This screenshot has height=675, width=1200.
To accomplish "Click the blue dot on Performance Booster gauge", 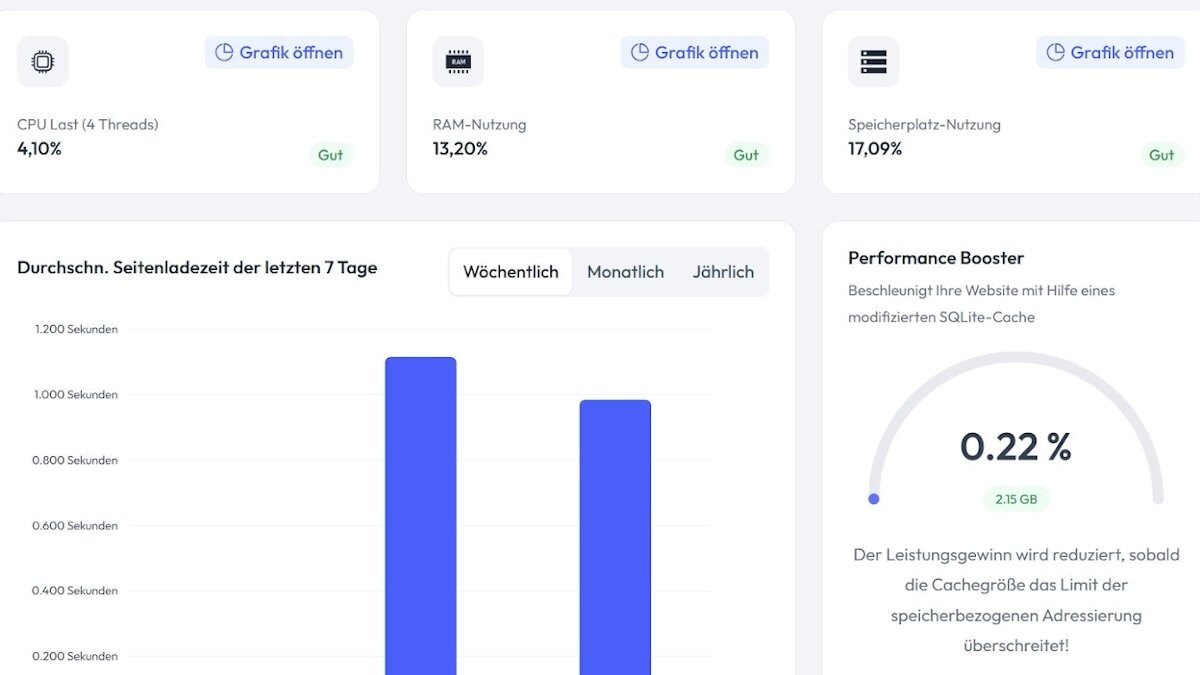I will coord(874,498).
